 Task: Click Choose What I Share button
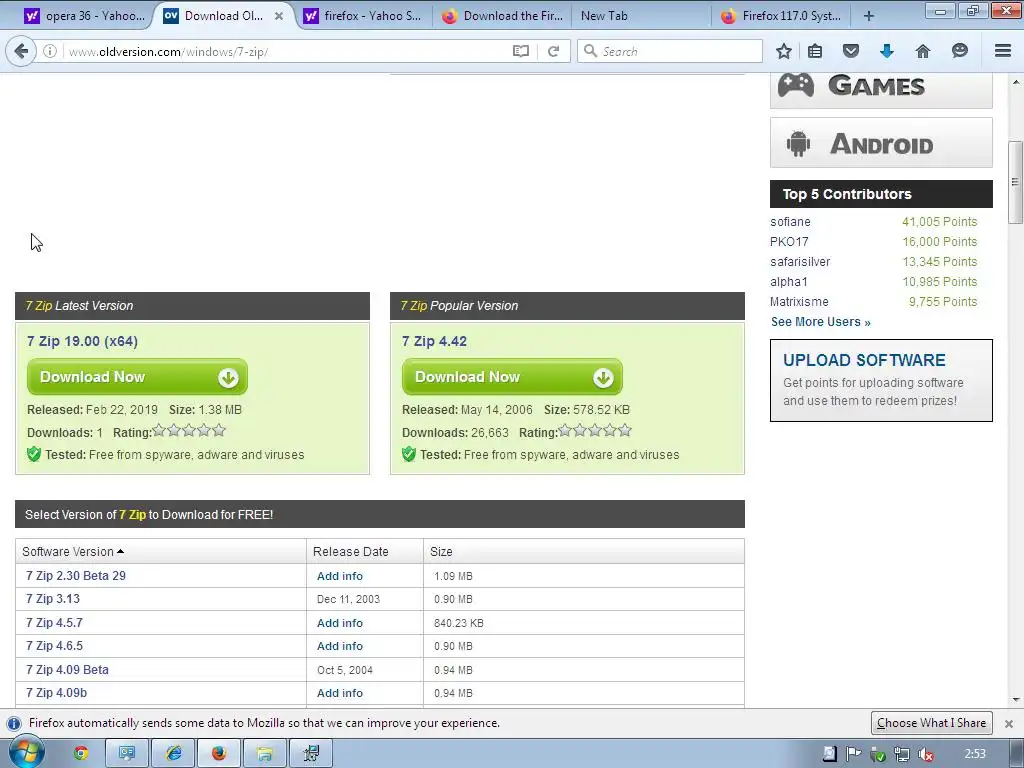tap(931, 723)
